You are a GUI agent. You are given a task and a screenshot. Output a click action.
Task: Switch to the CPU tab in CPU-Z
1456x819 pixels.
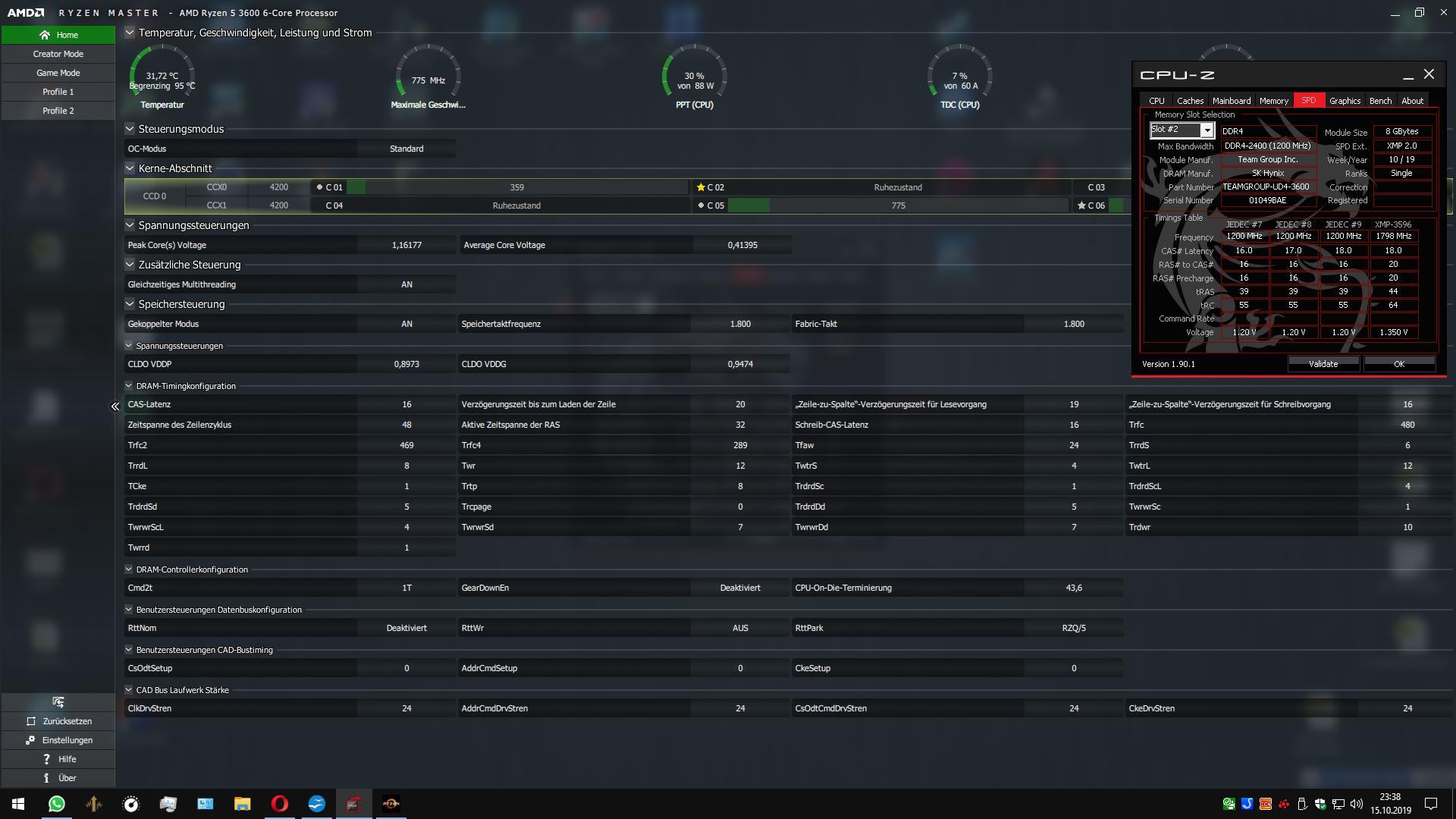coord(1156,100)
